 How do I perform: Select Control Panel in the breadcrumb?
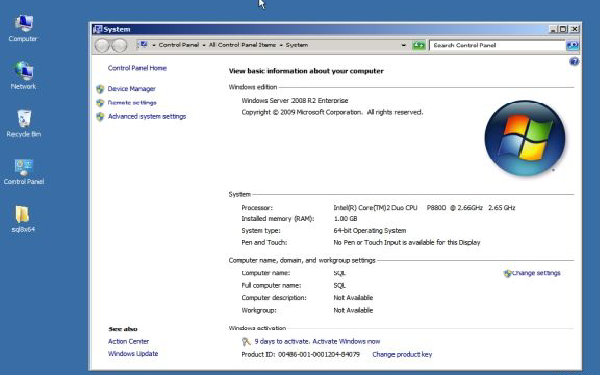pyautogui.click(x=179, y=45)
